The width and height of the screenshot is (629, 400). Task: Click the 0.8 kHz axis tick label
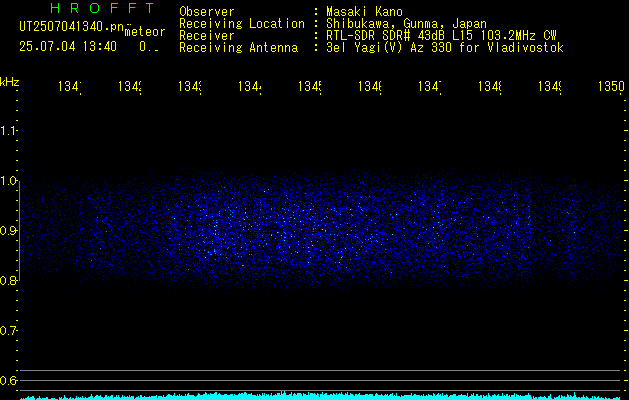click(9, 280)
